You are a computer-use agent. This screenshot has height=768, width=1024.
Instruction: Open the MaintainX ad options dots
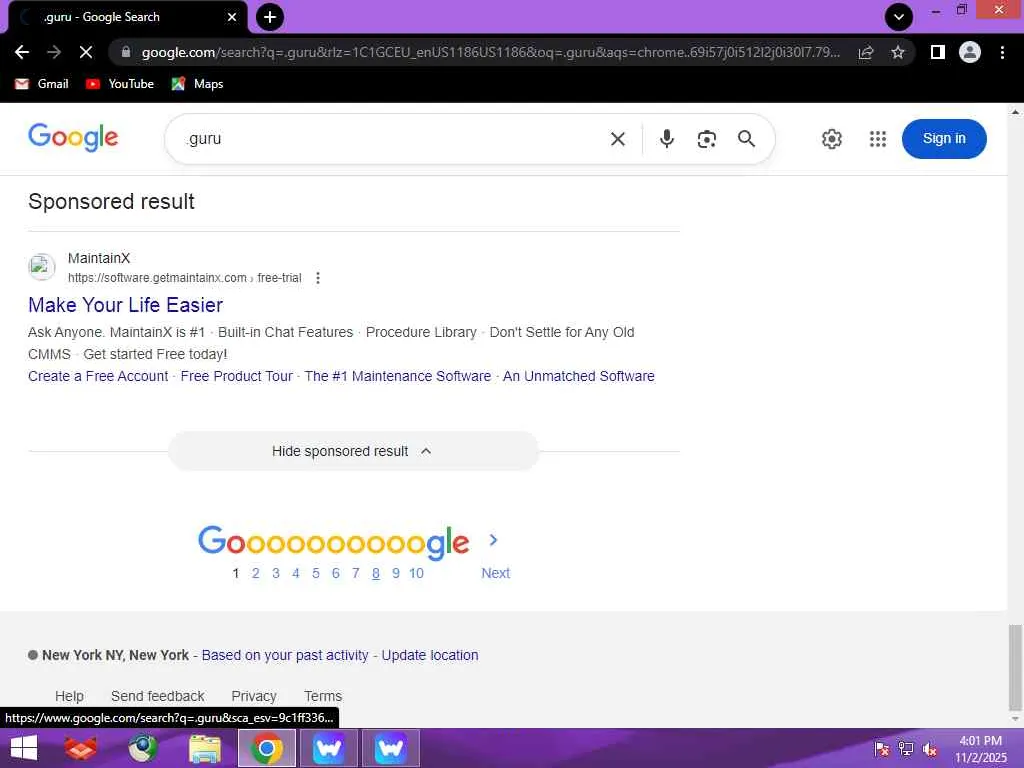(318, 278)
